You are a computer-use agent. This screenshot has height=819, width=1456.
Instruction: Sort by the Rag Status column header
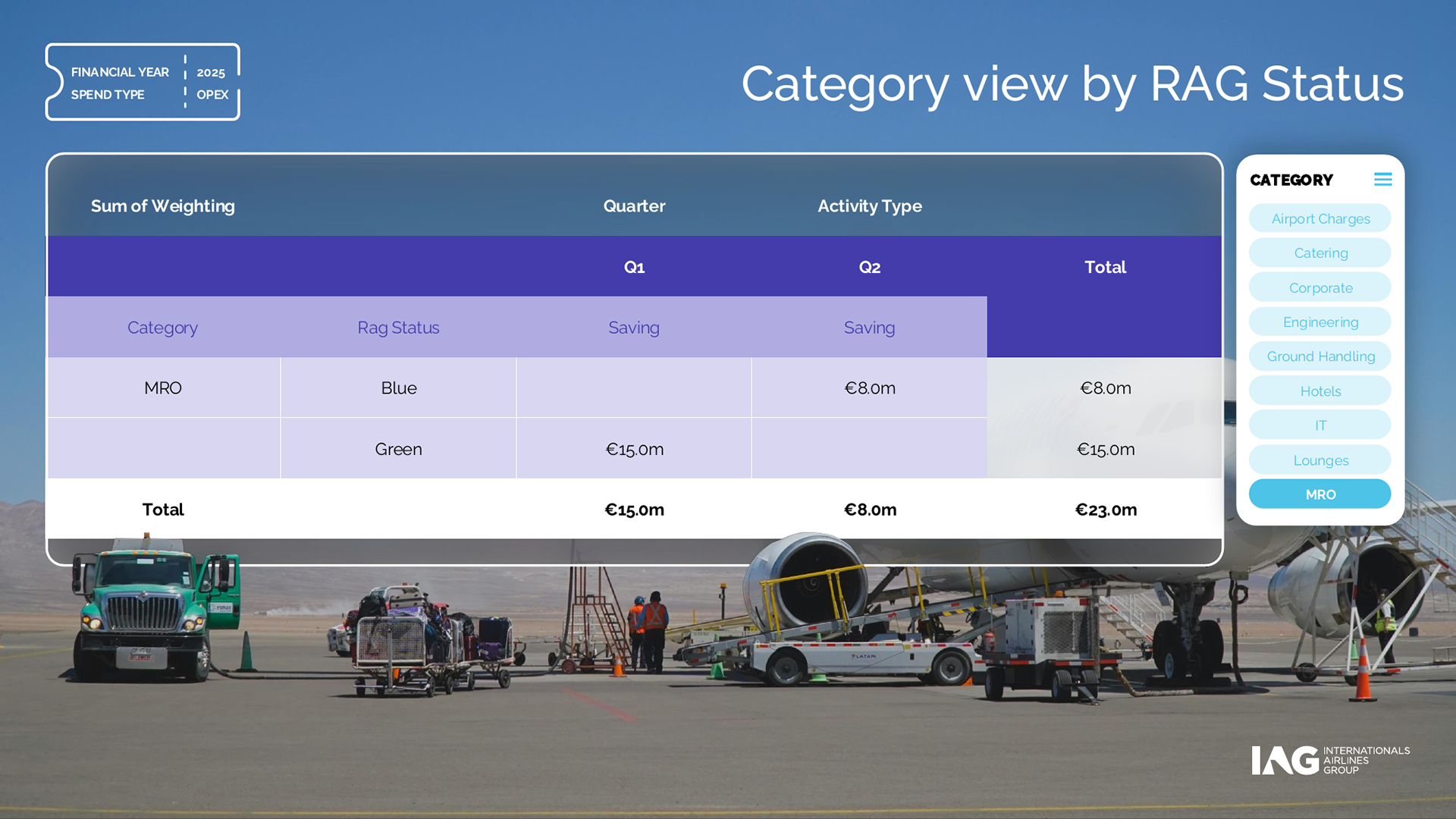(x=398, y=328)
